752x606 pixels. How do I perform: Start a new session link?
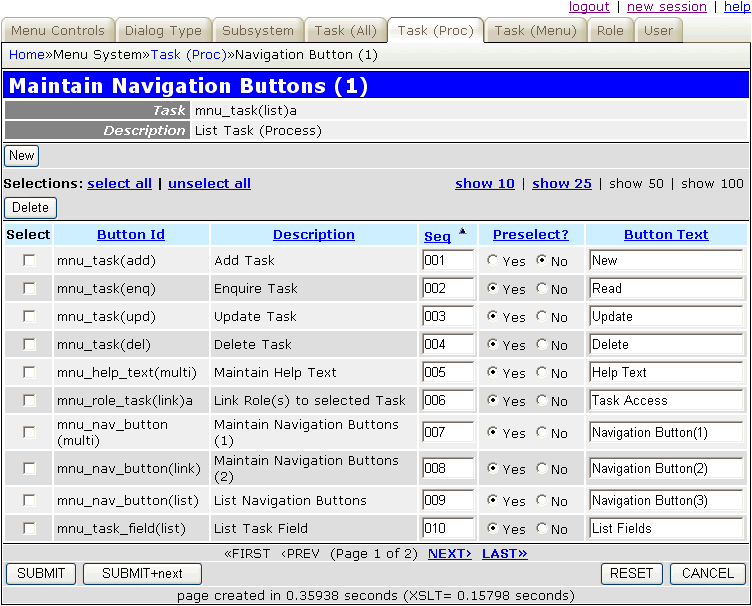667,7
